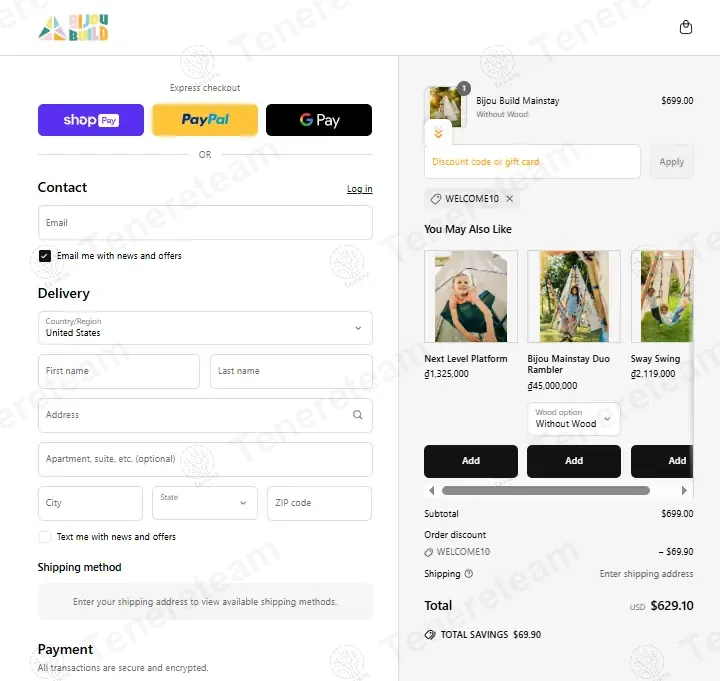Check Text me with news and offers
720x681 pixels.
45,537
